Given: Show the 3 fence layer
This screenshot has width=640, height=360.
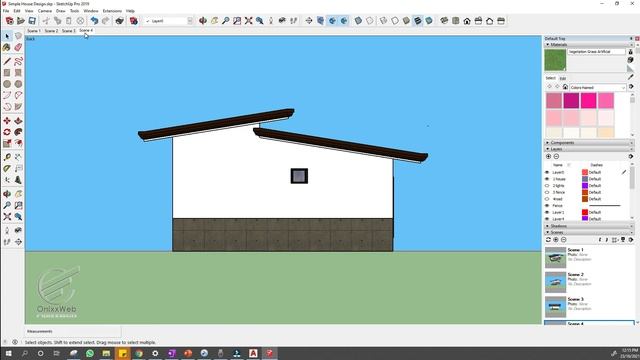Looking at the screenshot, I should click(x=547, y=192).
